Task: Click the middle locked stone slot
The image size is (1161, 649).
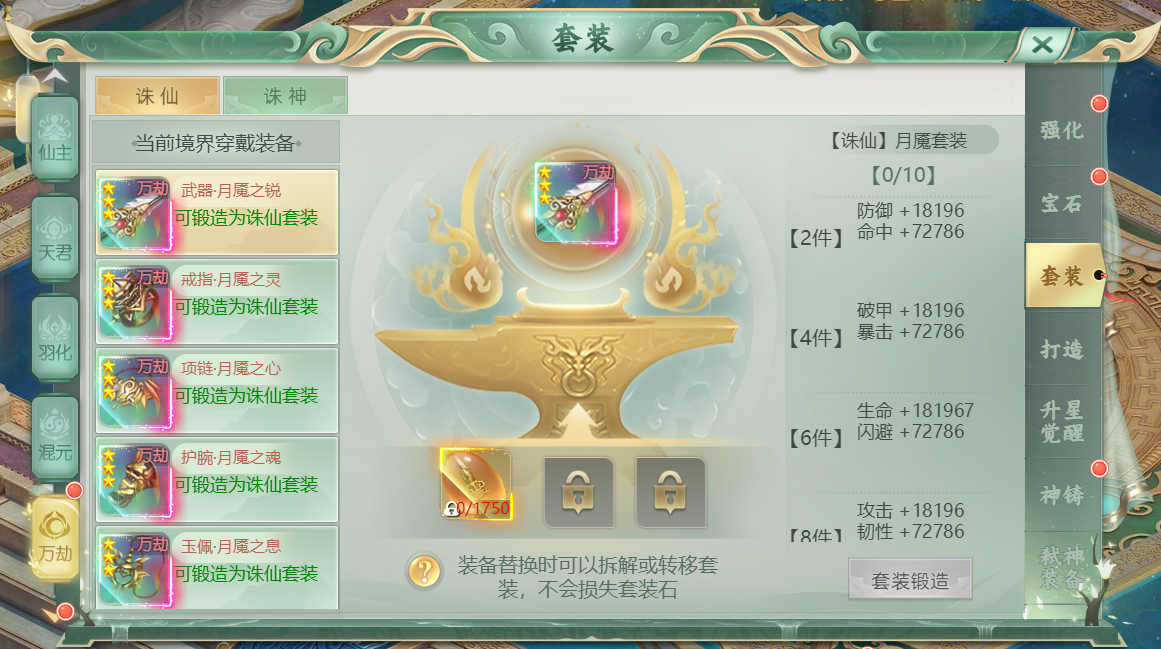Action: (x=578, y=492)
